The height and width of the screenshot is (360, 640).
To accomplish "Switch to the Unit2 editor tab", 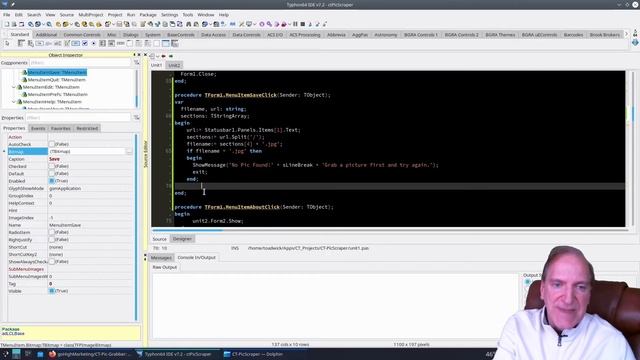I will (x=174, y=65).
